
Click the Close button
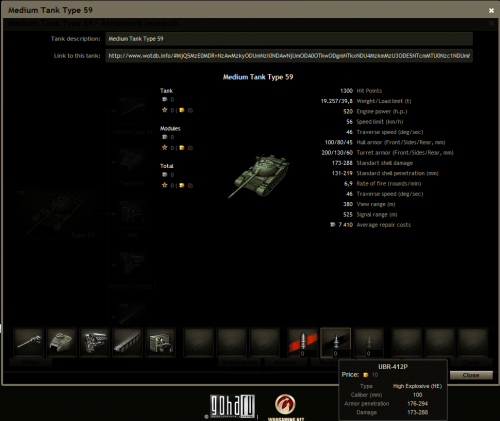[x=471, y=375]
